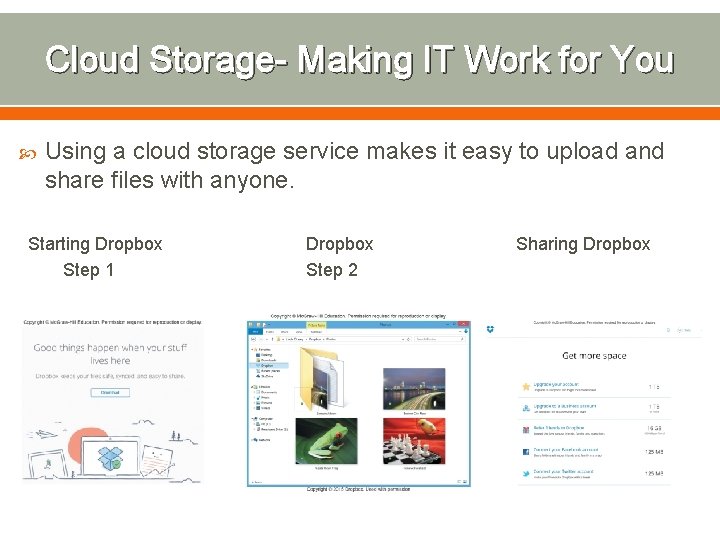Click the Dropbox box logo on laptop illustration
This screenshot has width=720, height=540.
pos(110,458)
